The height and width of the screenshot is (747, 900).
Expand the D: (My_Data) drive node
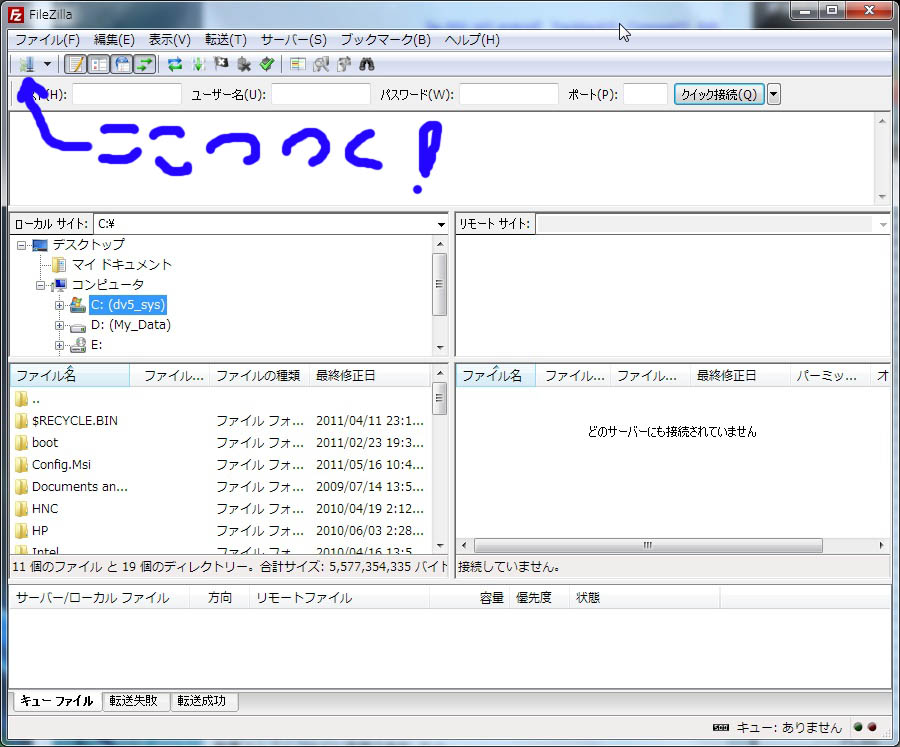pyautogui.click(x=59, y=326)
